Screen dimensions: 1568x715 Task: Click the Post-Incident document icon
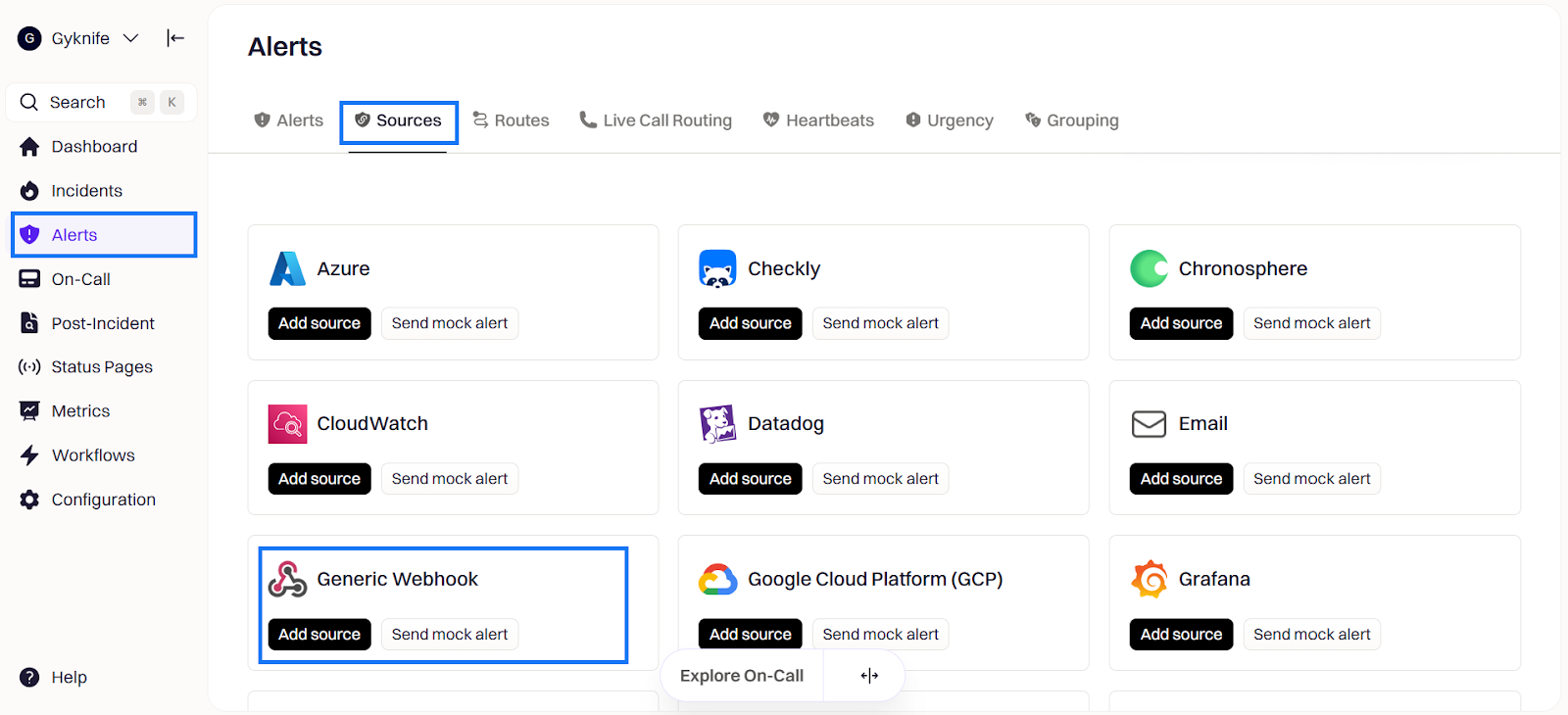click(x=29, y=323)
